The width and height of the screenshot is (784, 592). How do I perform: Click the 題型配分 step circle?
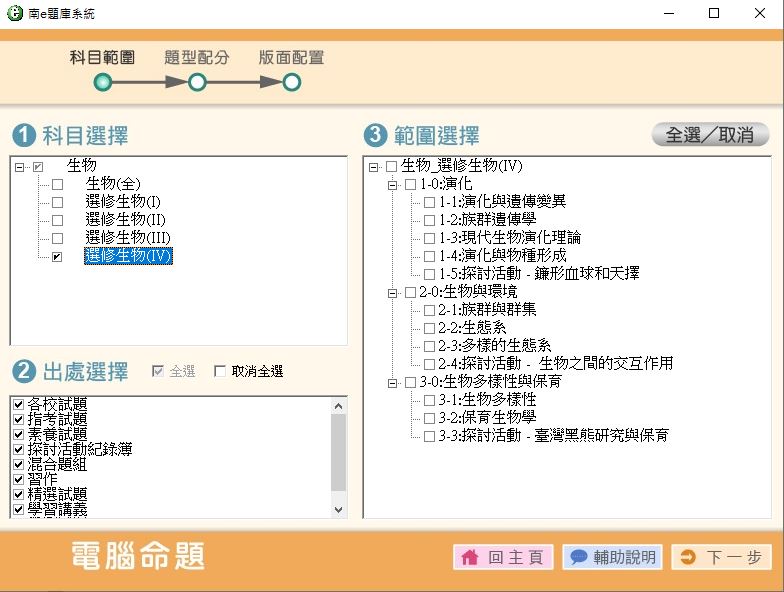pyautogui.click(x=197, y=82)
